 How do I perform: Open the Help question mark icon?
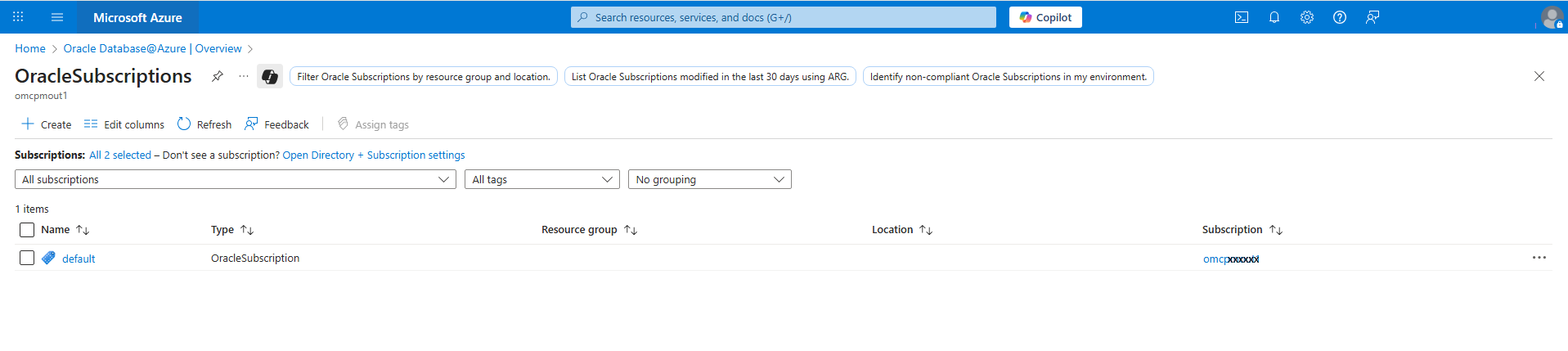[x=1339, y=17]
